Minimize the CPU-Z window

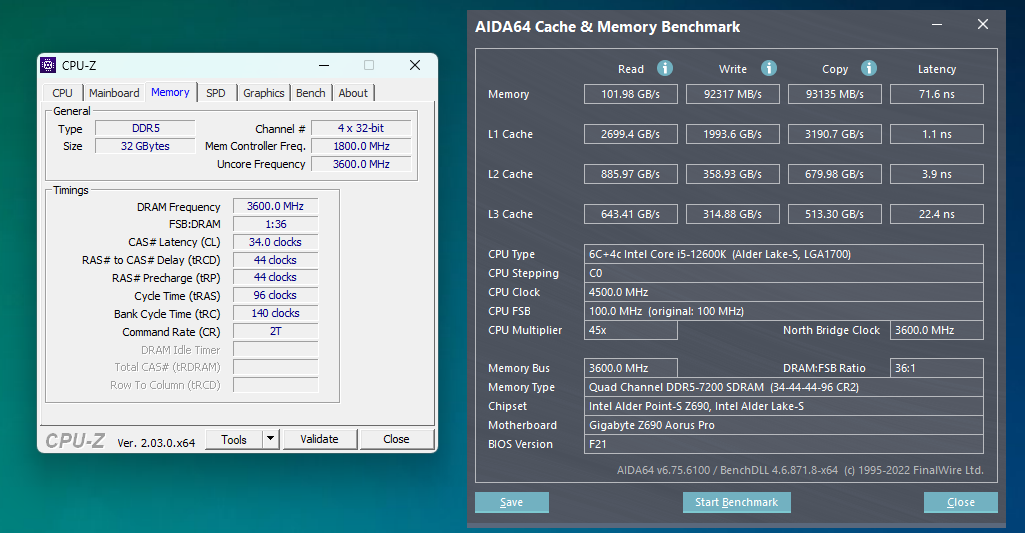coord(324,65)
